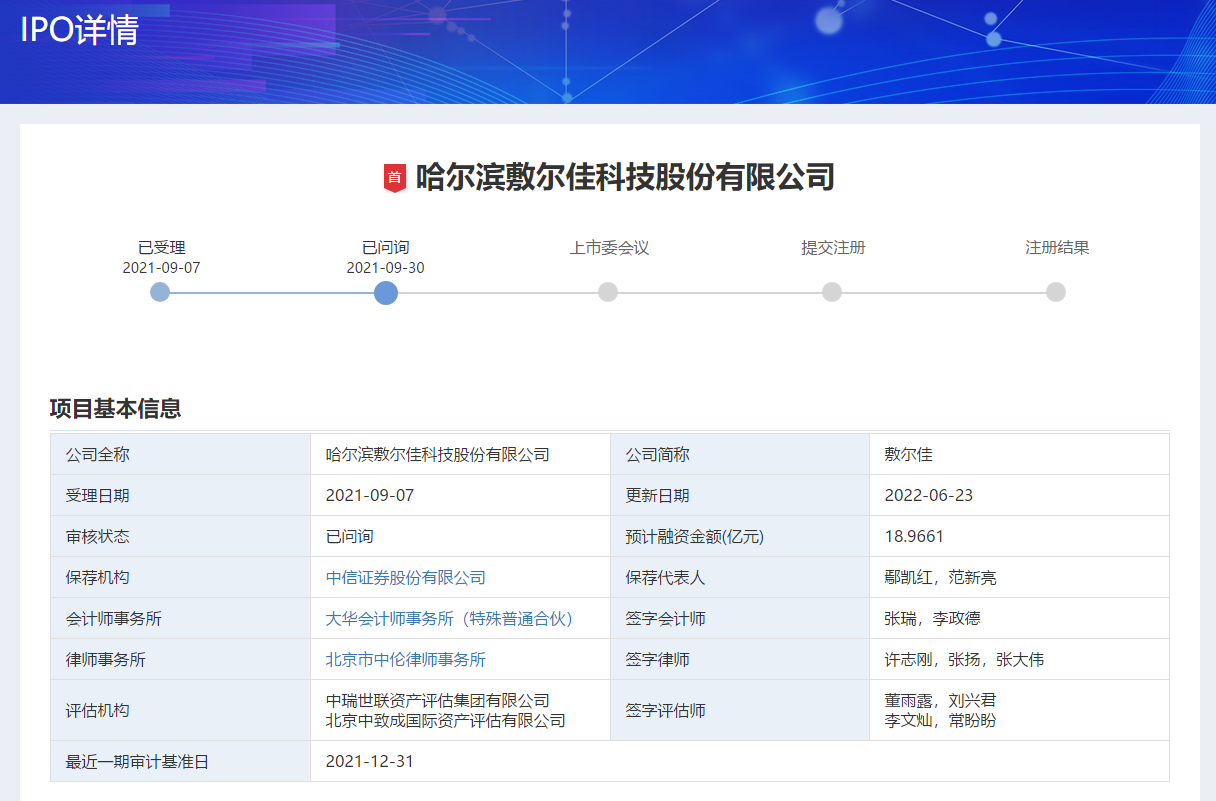This screenshot has height=801, width=1216.
Task: Click the 受理日期 value 2021-09-07 in table
Action: tap(370, 496)
